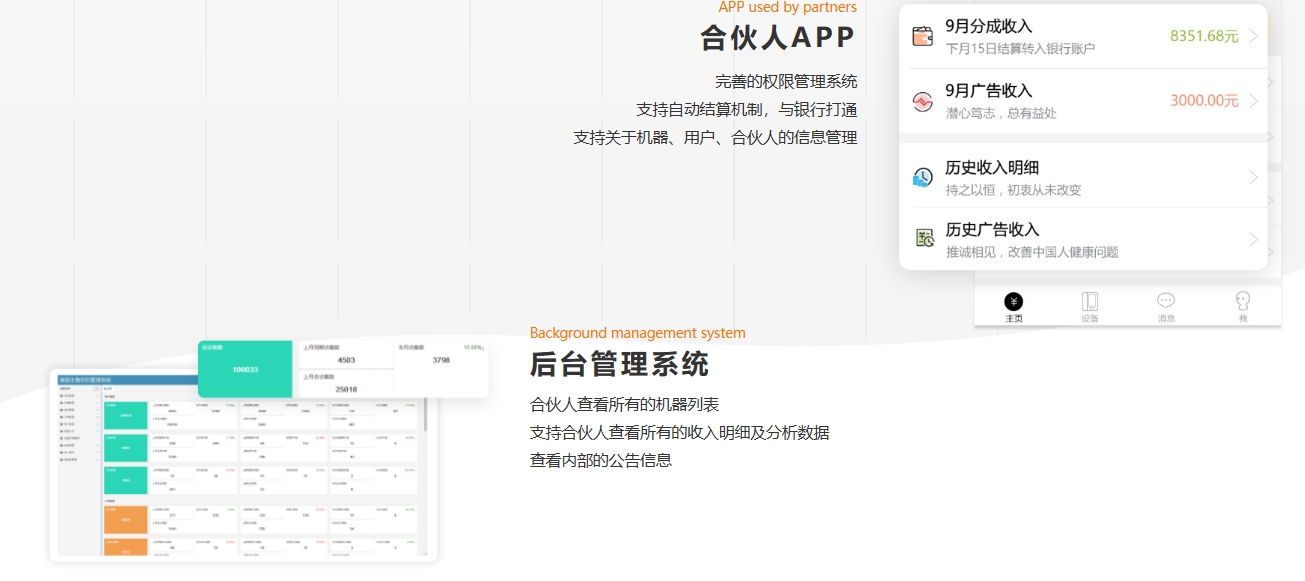Click the 4503 value in stats popup

pyautogui.click(x=346, y=360)
